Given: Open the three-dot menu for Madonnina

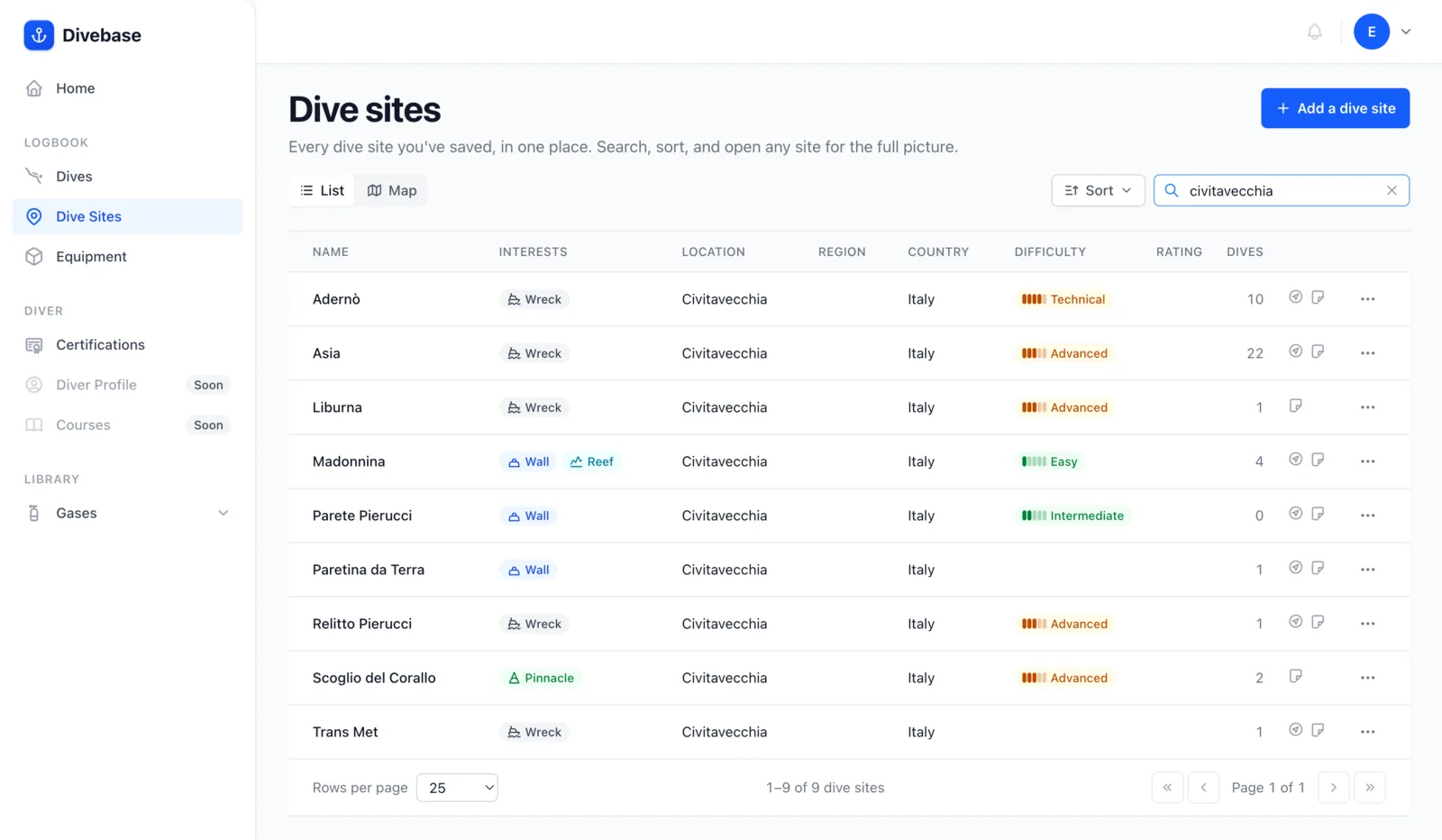Looking at the screenshot, I should (1367, 461).
